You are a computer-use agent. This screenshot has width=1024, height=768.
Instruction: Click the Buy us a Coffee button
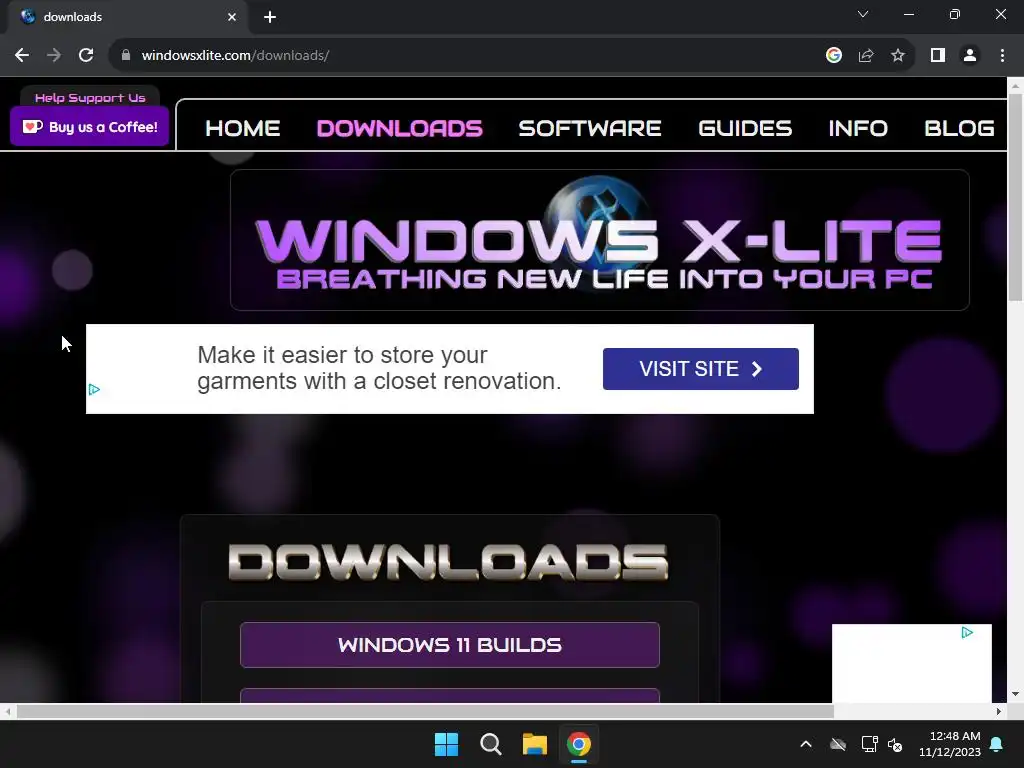click(89, 127)
